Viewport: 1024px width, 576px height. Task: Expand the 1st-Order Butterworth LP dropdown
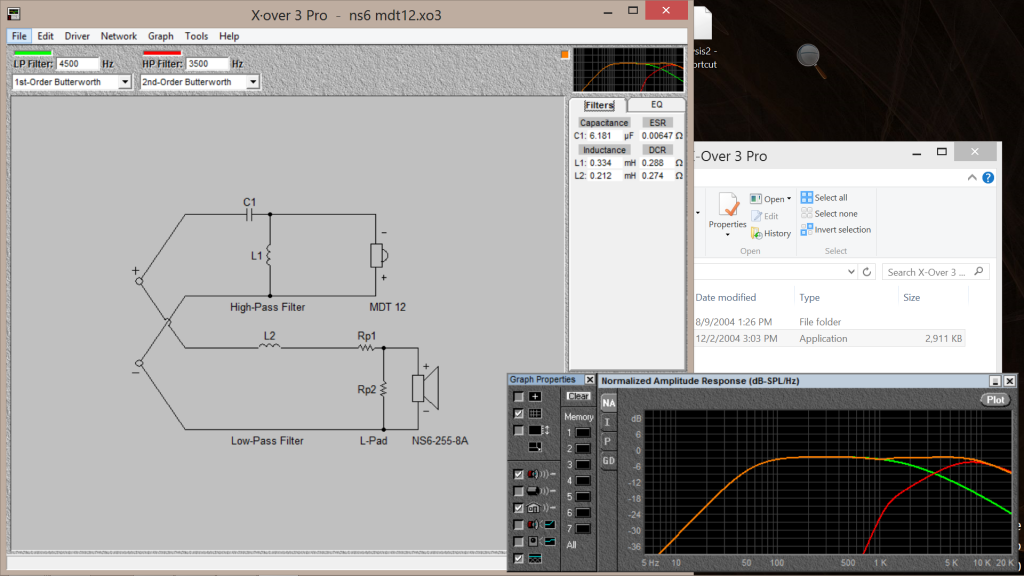(124, 82)
